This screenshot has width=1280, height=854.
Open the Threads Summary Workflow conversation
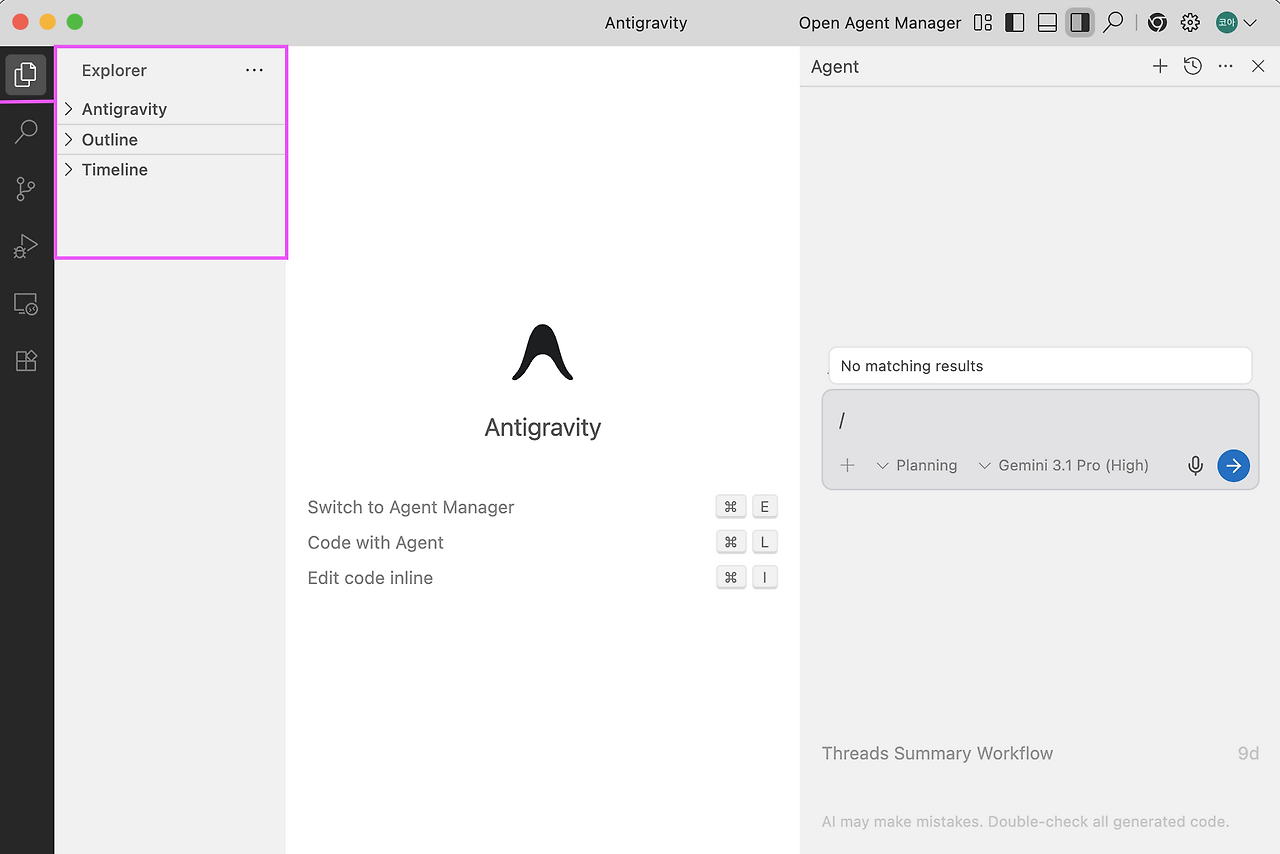pyautogui.click(x=1040, y=753)
